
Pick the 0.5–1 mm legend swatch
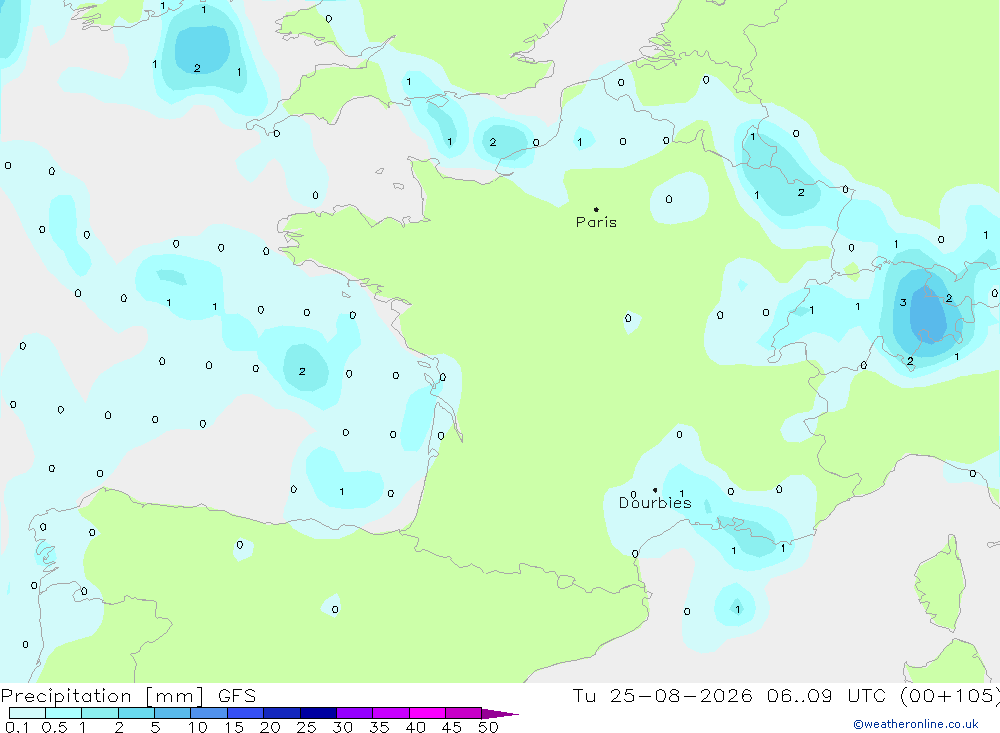coord(63,713)
